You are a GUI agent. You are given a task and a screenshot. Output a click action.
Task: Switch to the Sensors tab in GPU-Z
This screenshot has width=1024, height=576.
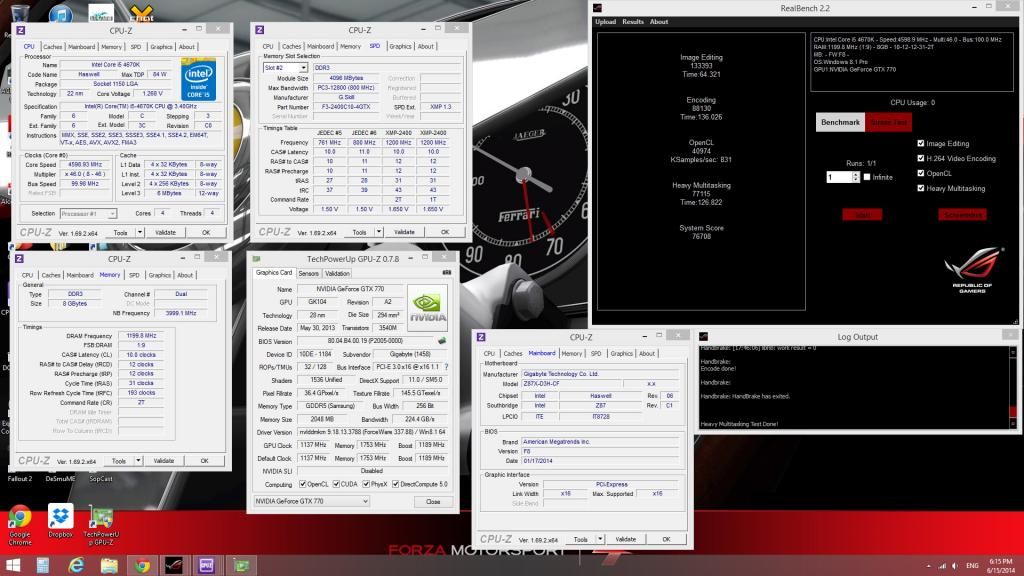point(308,273)
